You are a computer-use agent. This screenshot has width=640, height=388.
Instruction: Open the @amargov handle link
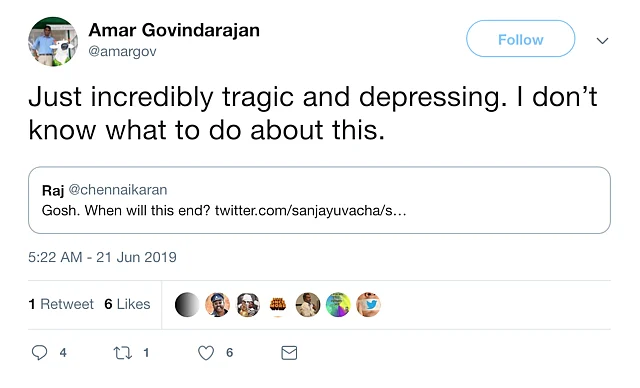tap(122, 51)
